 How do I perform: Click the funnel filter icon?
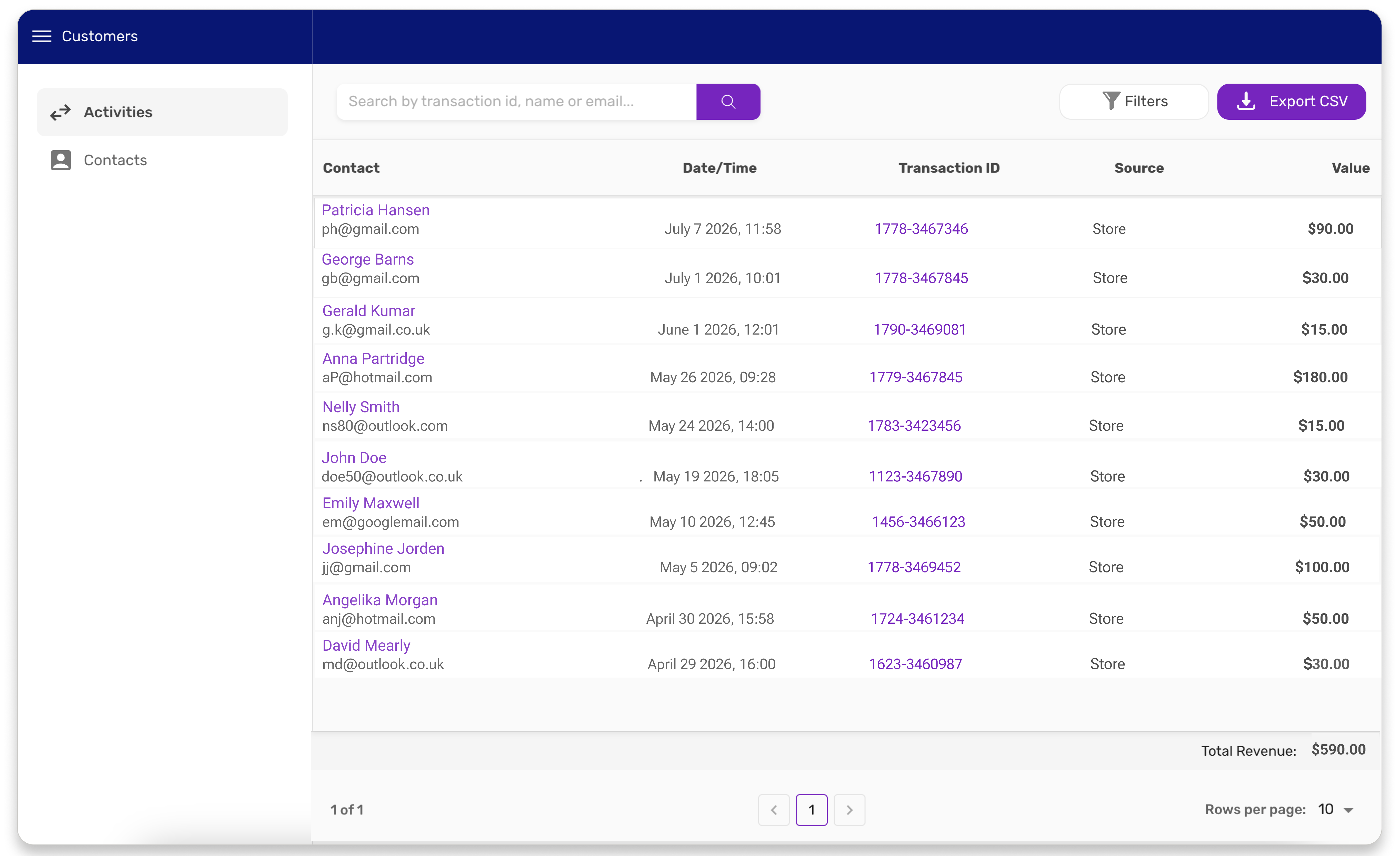point(1111,101)
